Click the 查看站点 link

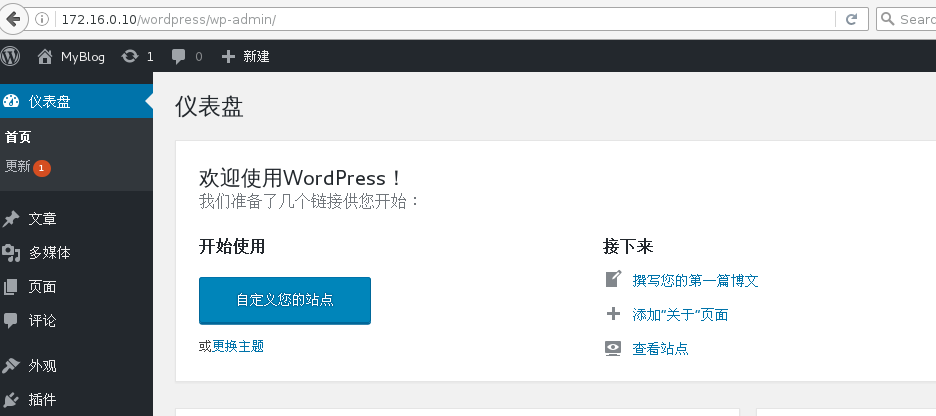point(660,349)
